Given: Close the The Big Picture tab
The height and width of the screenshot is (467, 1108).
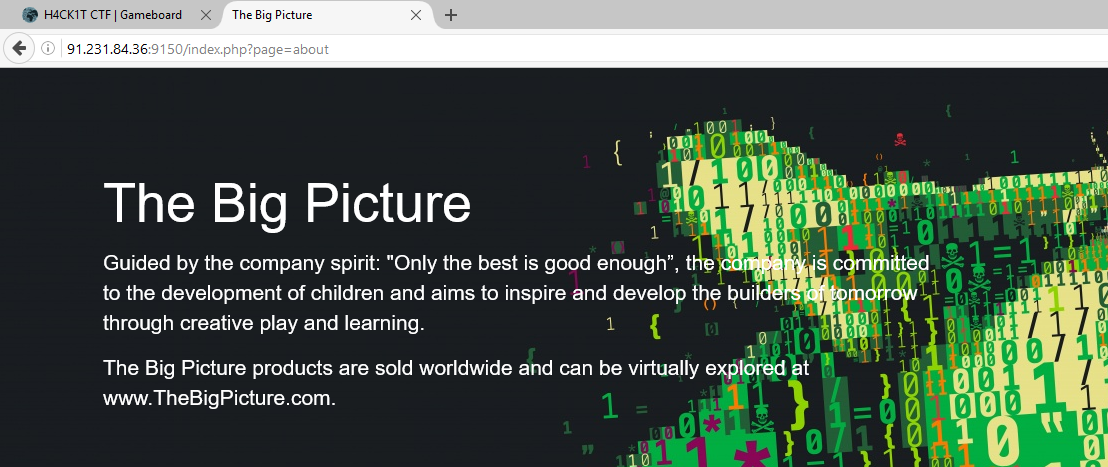Looking at the screenshot, I should pos(416,16).
